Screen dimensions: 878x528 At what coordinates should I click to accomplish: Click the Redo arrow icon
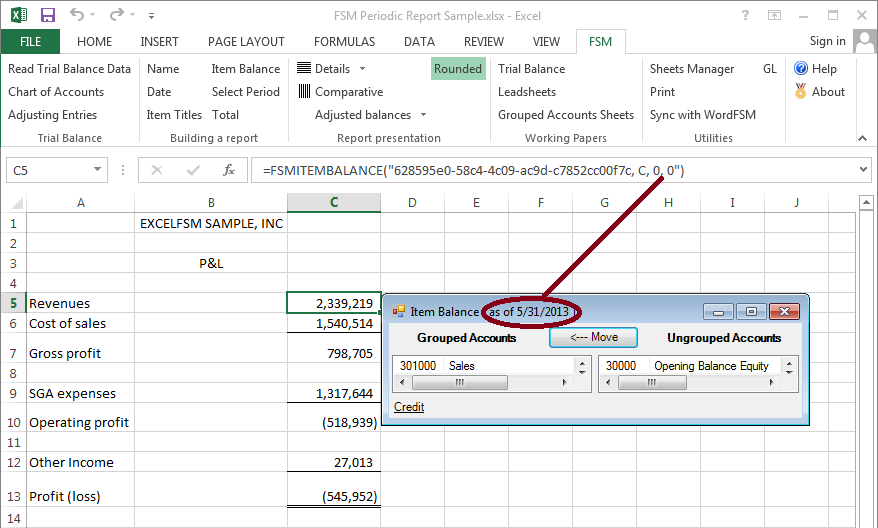tap(116, 15)
